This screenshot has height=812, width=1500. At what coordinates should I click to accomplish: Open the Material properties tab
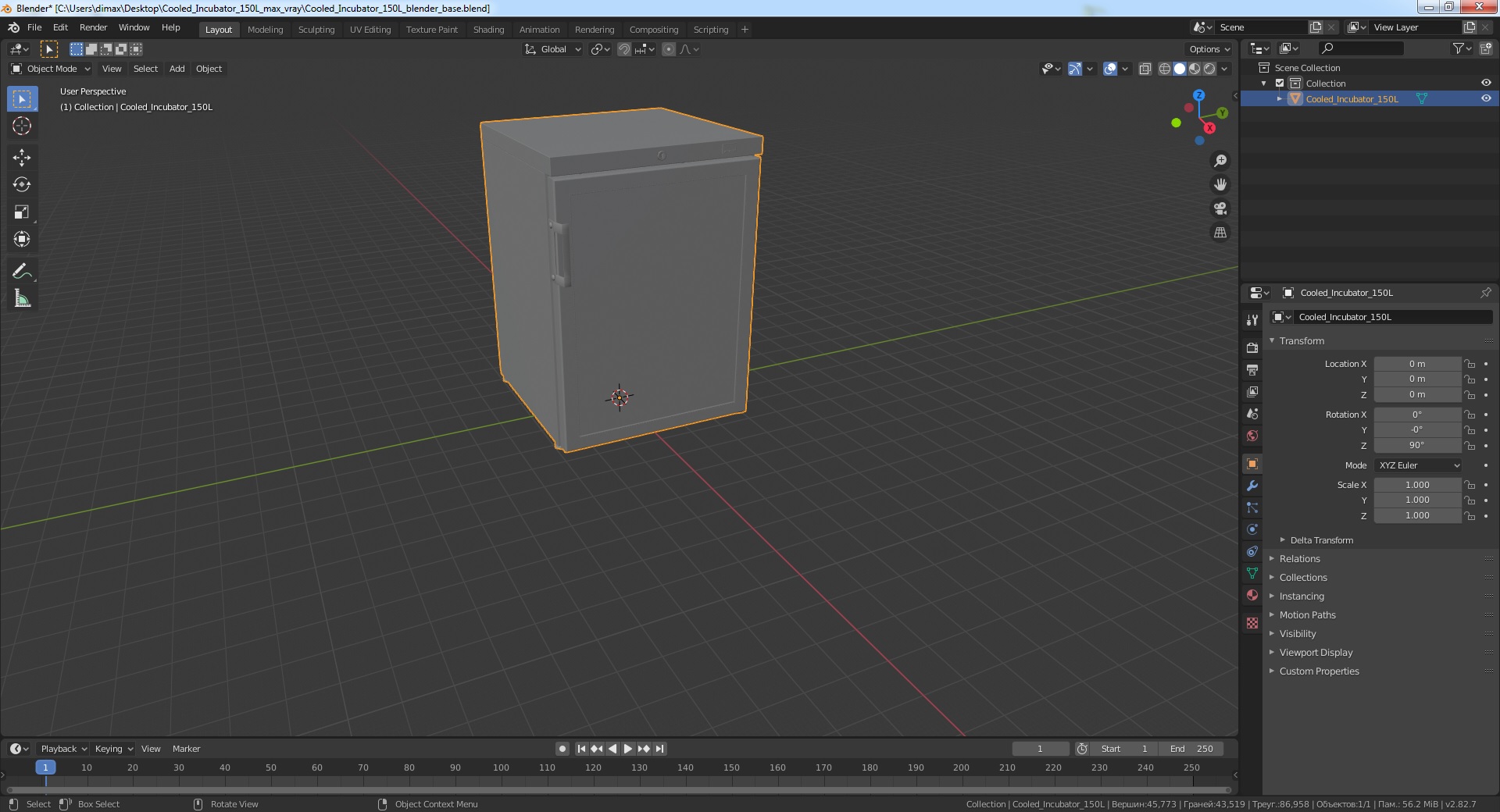[1252, 595]
